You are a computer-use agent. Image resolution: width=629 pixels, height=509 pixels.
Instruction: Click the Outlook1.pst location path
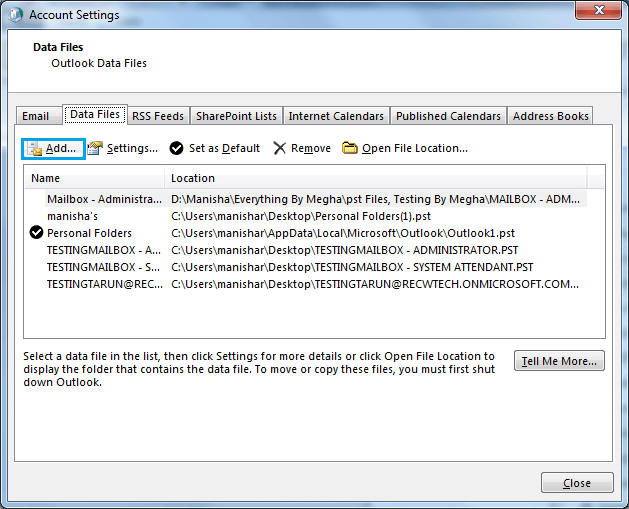point(343,233)
